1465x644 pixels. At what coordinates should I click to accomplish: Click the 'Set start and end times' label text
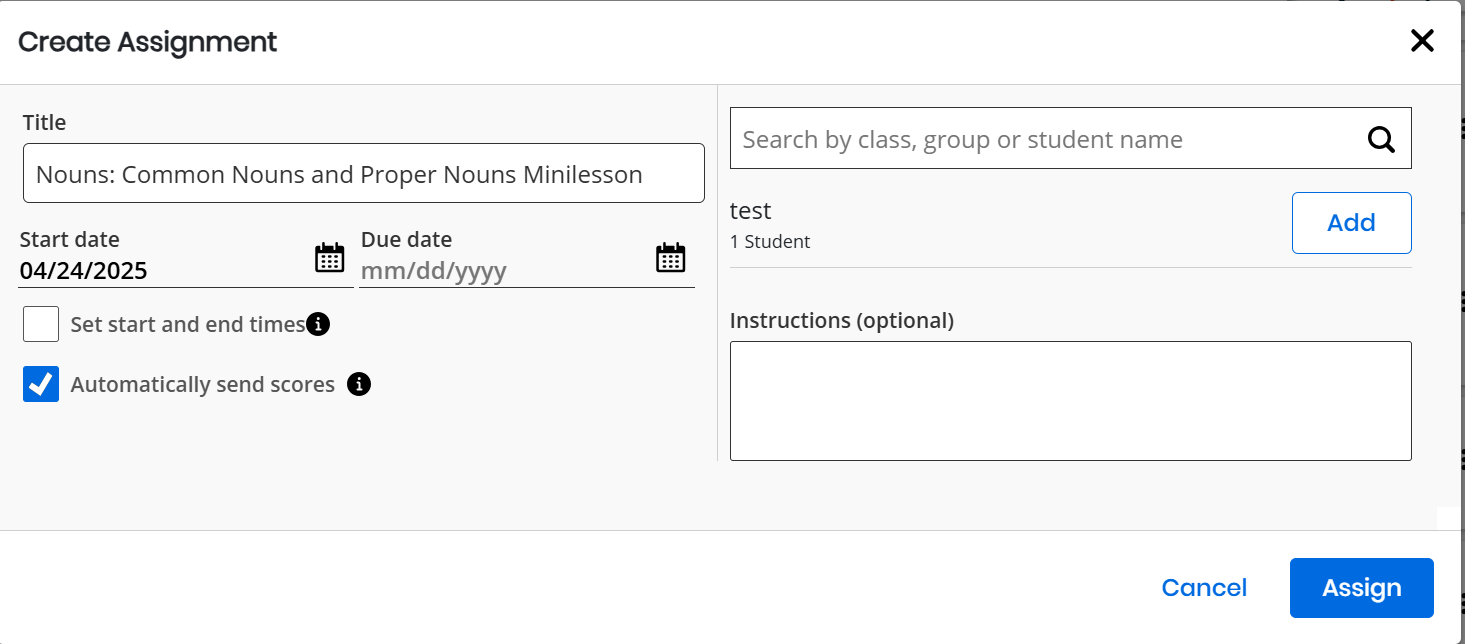187,325
